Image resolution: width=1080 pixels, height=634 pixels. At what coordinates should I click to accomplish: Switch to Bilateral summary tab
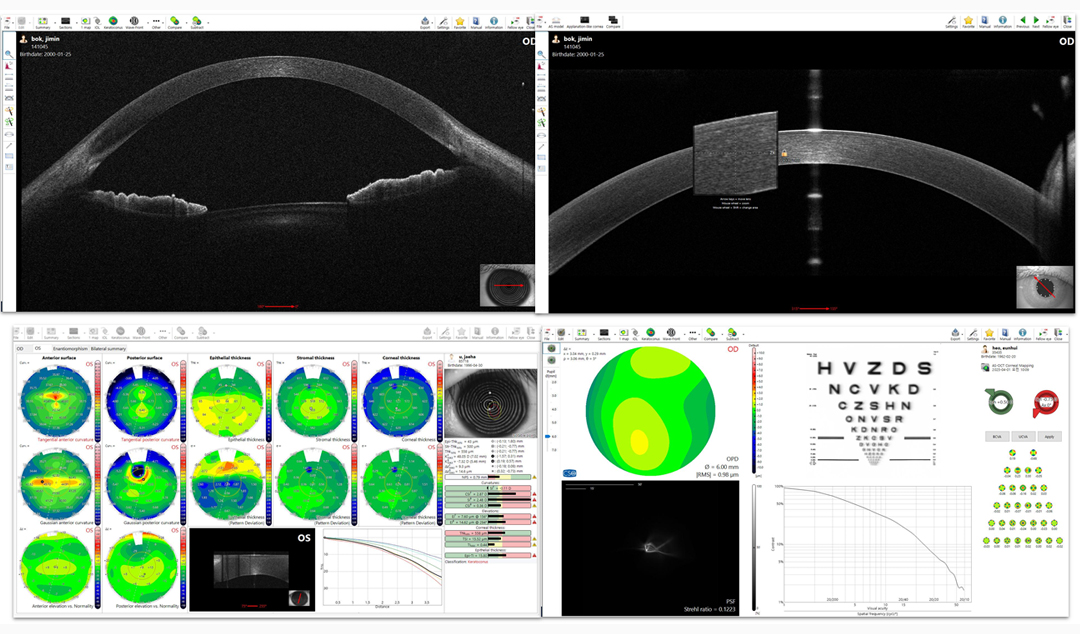(x=110, y=349)
